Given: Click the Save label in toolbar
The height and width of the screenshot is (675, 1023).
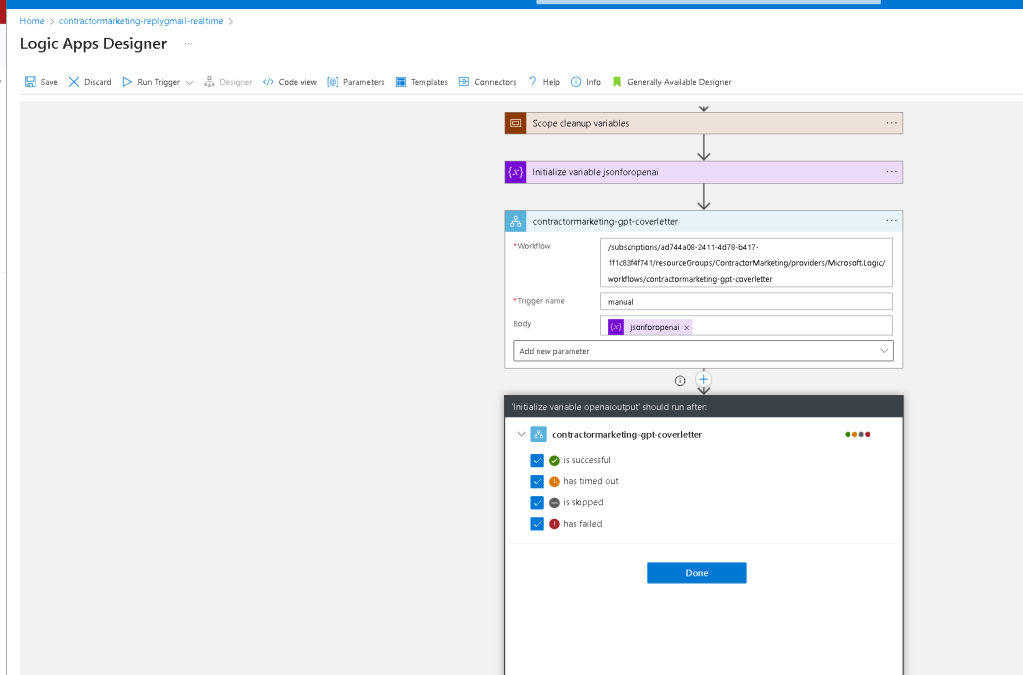Looking at the screenshot, I should 49,82.
